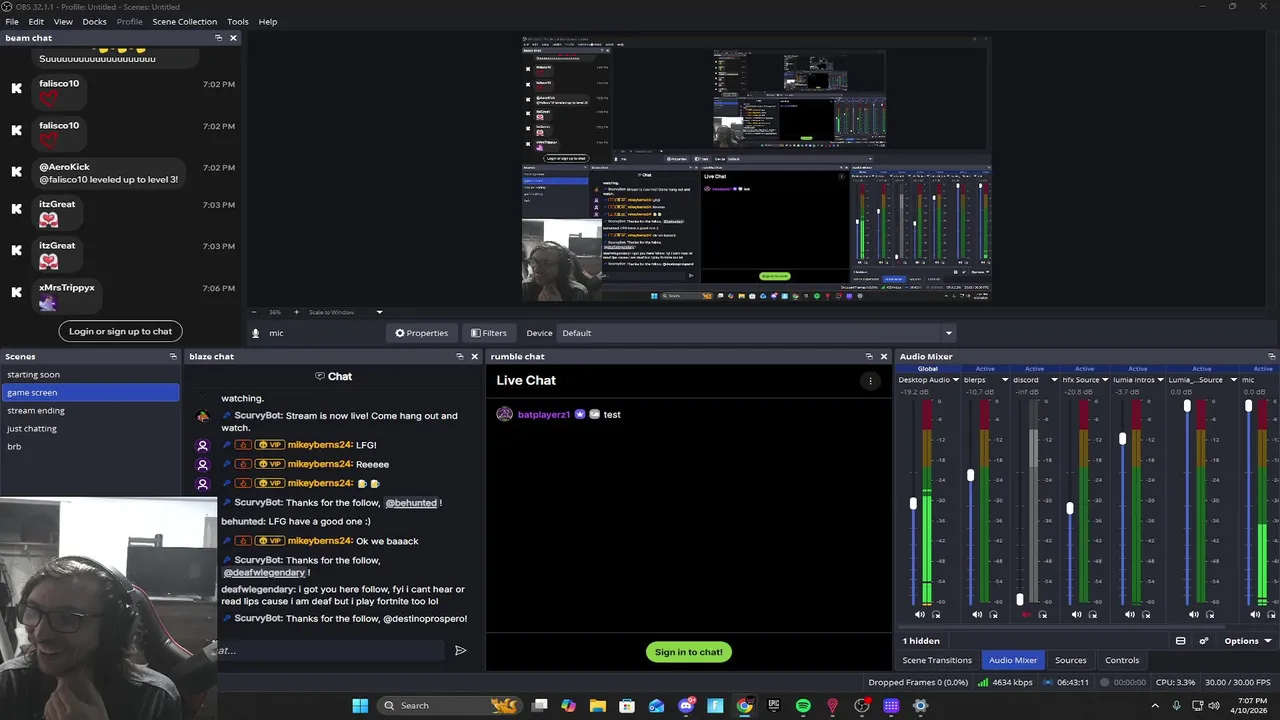Open Epic Games Launcher from taskbar

(774, 706)
